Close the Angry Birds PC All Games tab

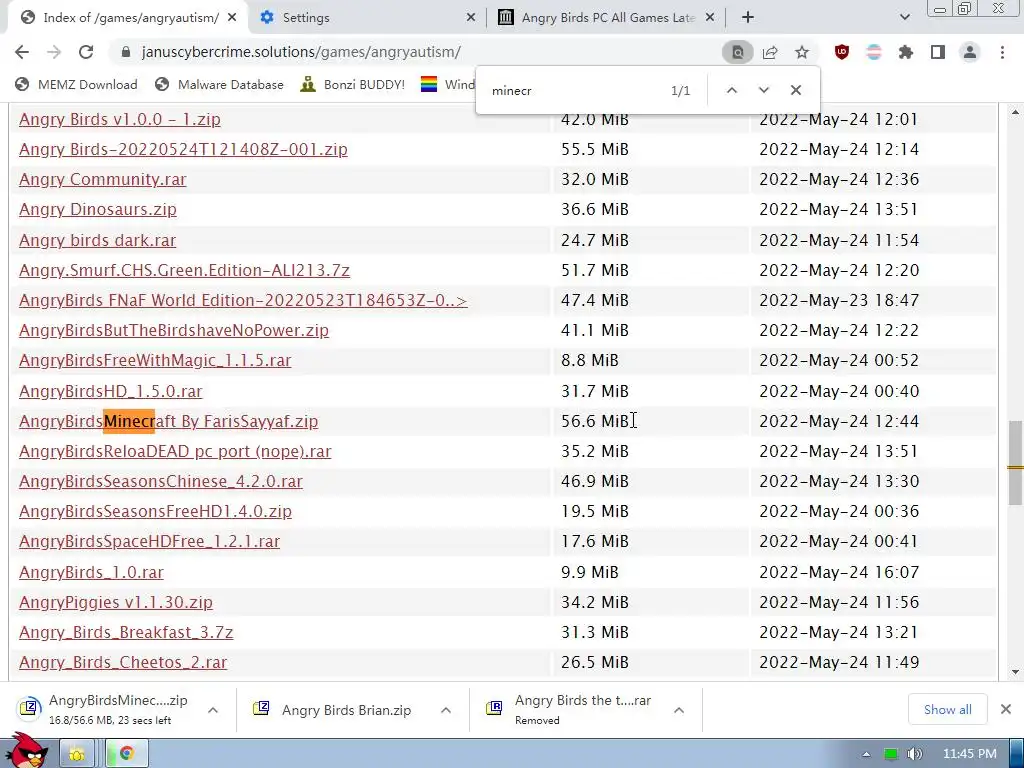[710, 18]
